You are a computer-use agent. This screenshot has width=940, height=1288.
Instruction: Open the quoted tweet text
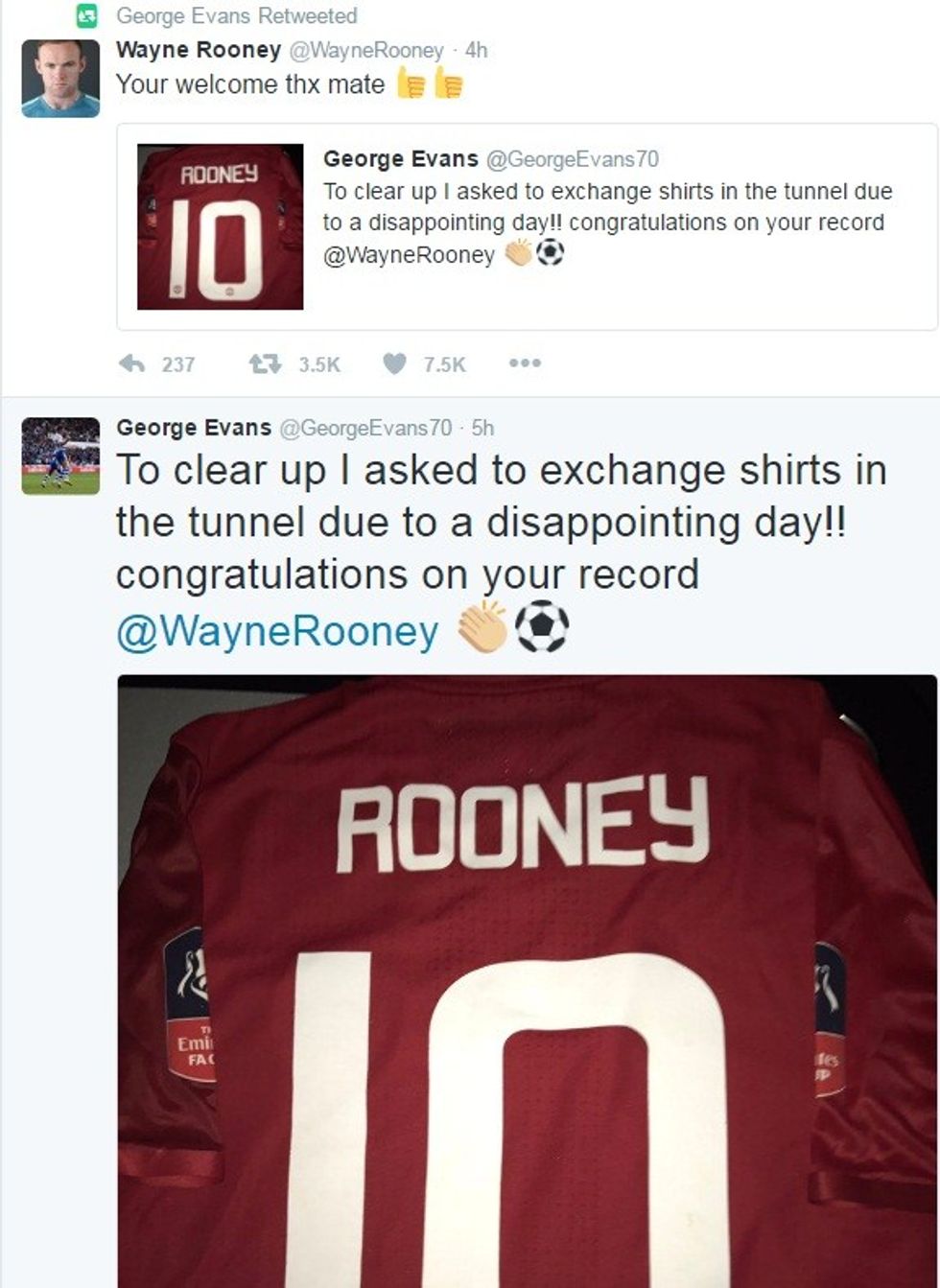[607, 207]
